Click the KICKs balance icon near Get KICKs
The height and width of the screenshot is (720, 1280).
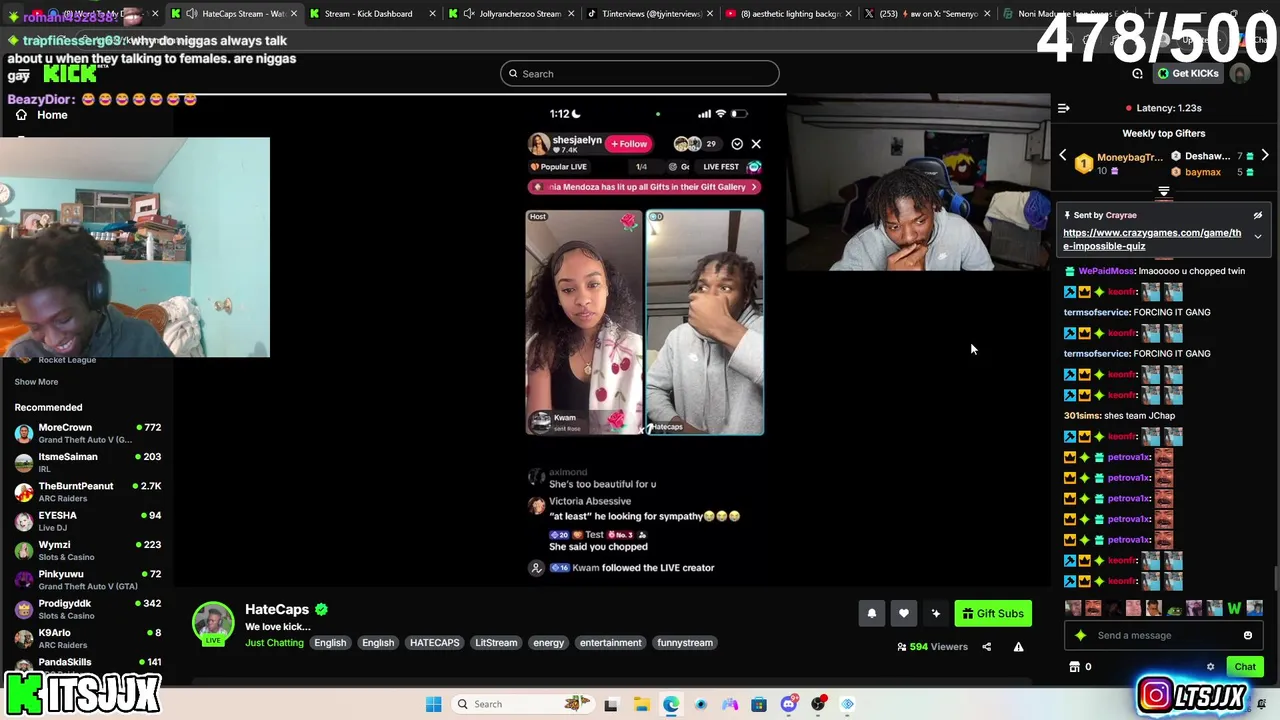1138,74
